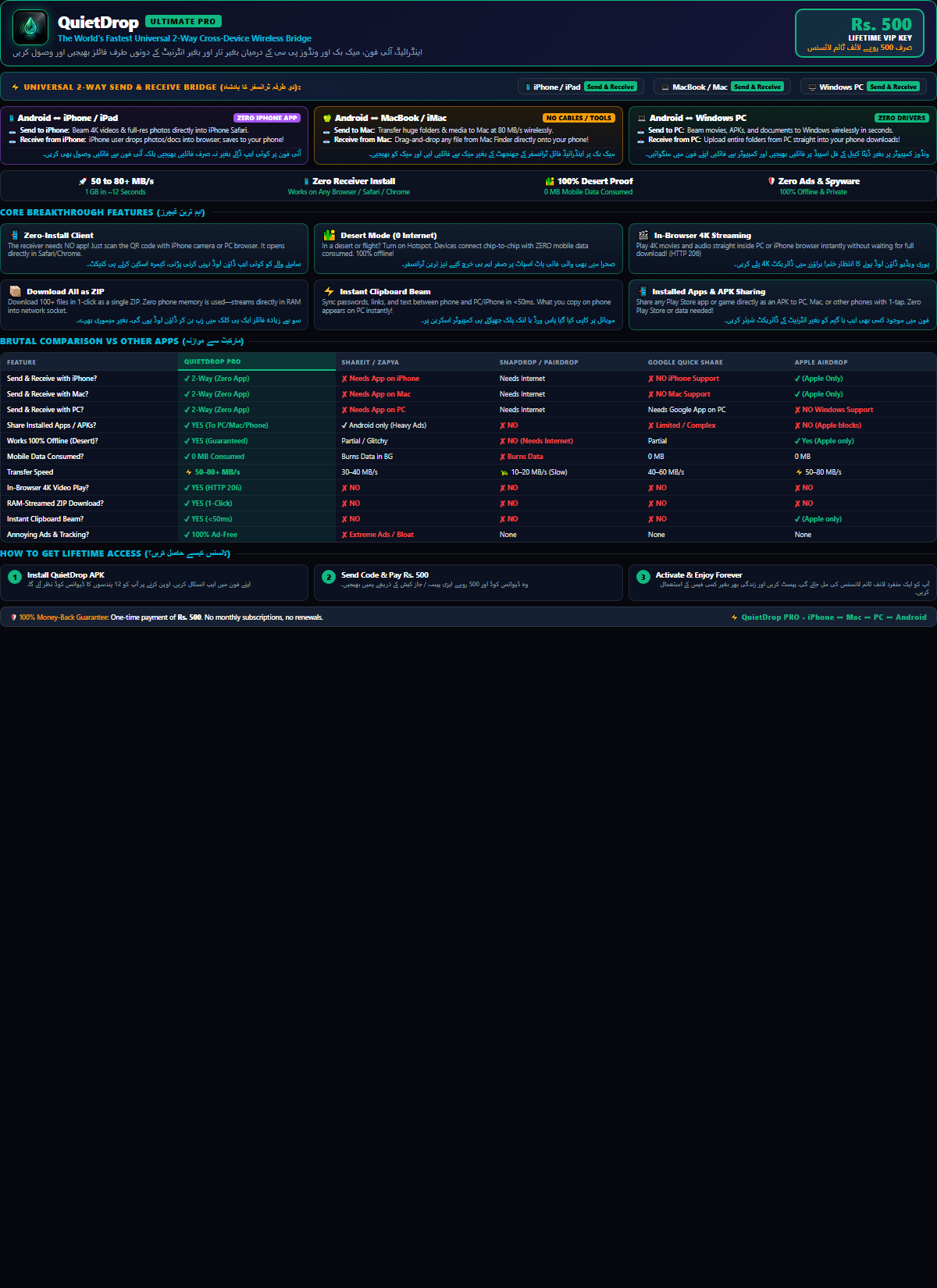Screen dimensions: 937x1288
Task: Click the phone icon next to Zero Receiver Install
Action: pos(307,181)
